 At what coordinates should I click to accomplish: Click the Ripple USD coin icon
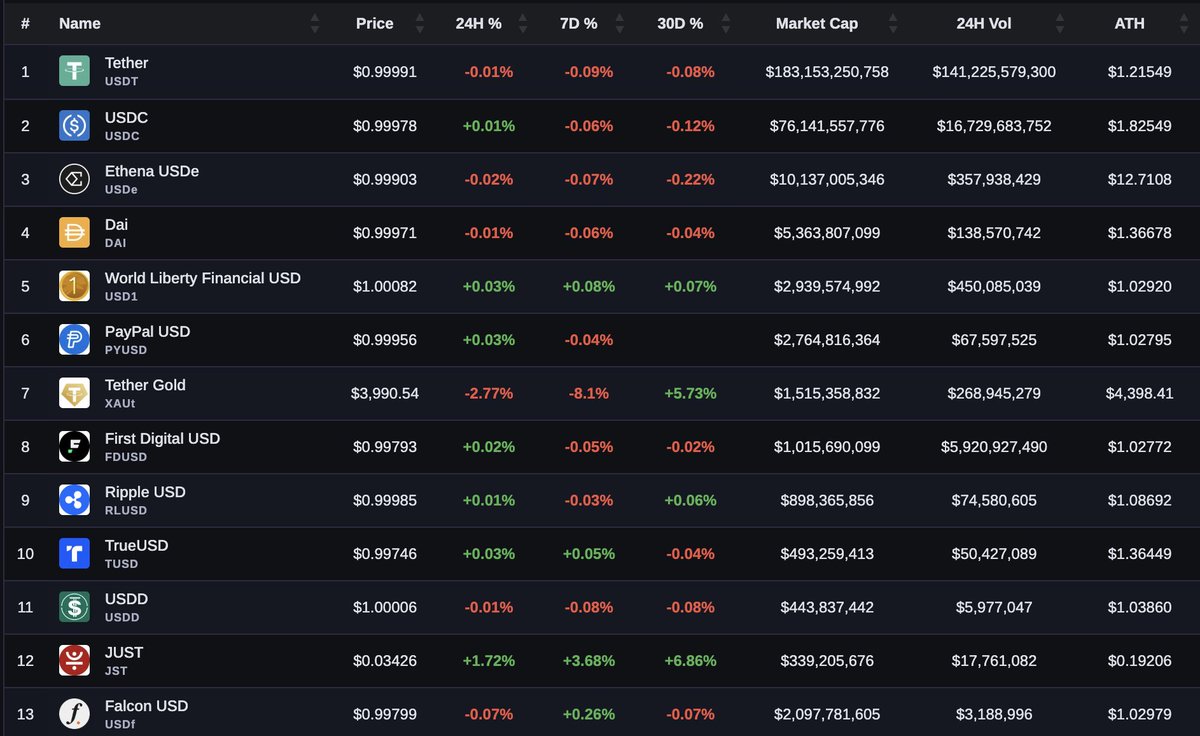click(74, 499)
